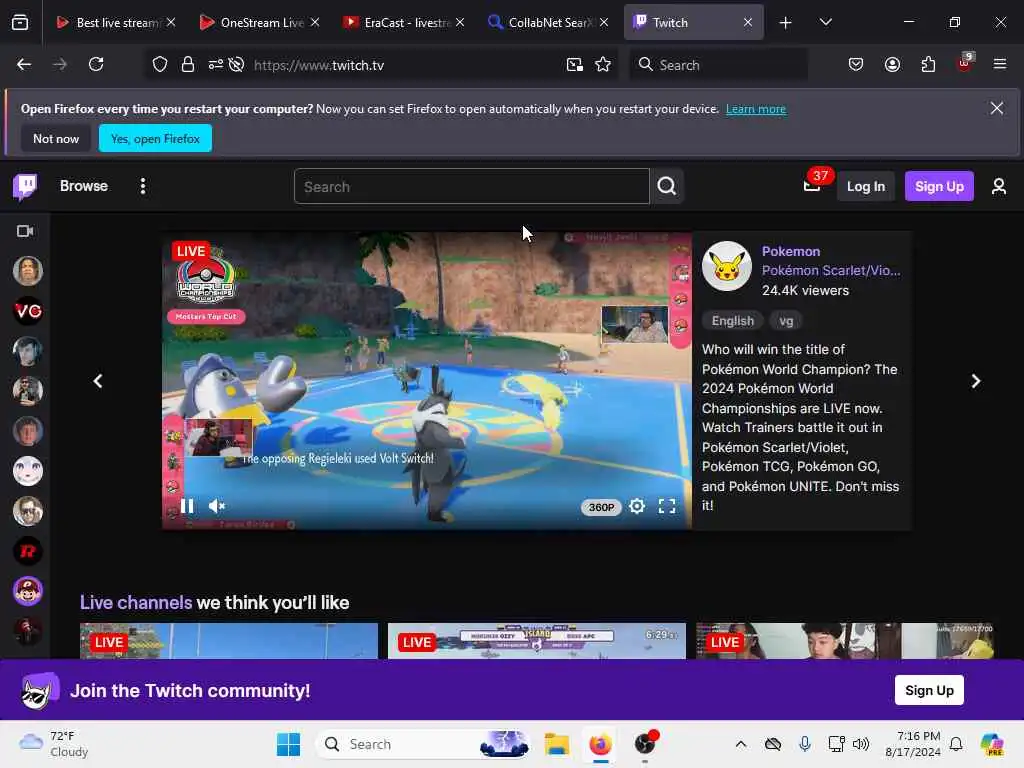The height and width of the screenshot is (768, 1024).
Task: Switch to the Best live stream tab
Action: point(116,22)
